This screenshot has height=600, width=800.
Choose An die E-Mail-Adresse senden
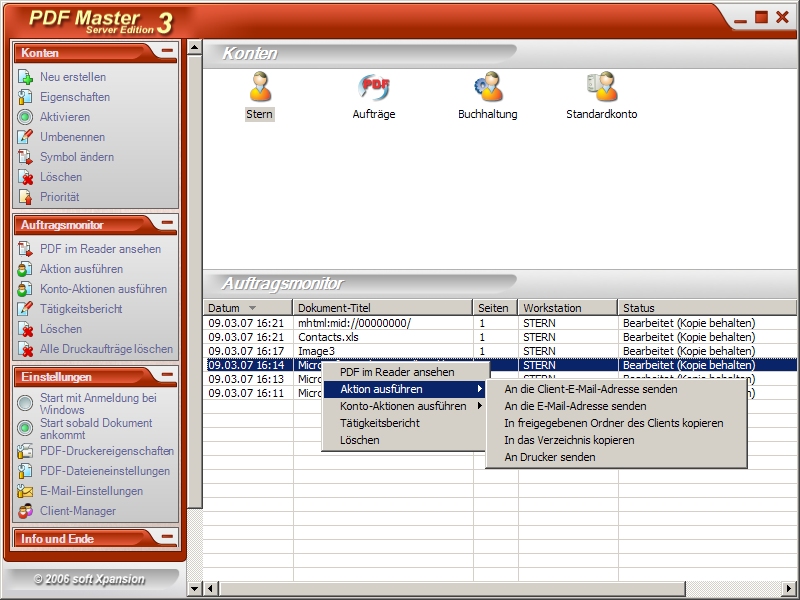tap(616, 406)
